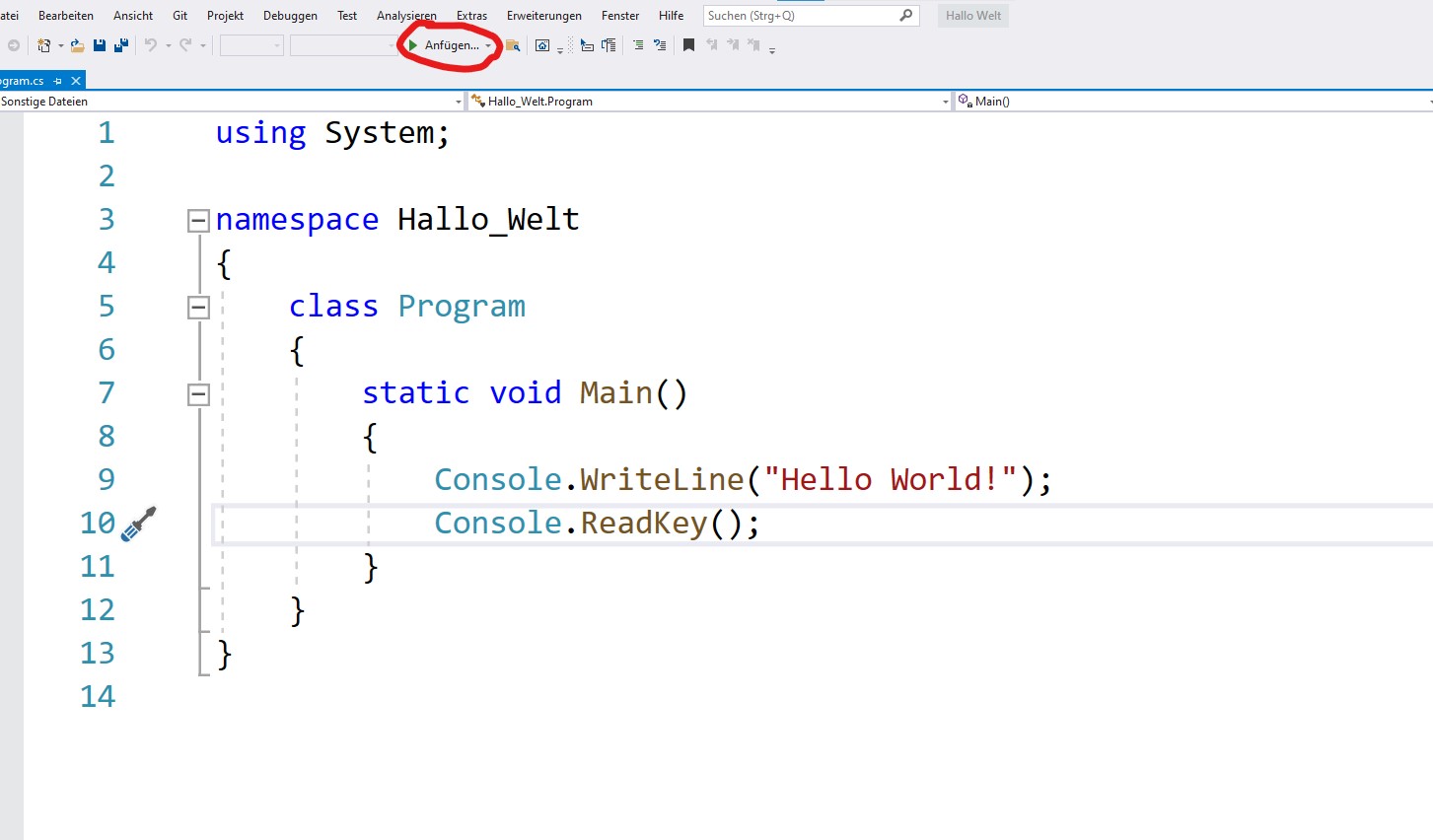Screen dimensions: 1433x840
Task: Clear all bookmarks icon
Action: [x=754, y=45]
